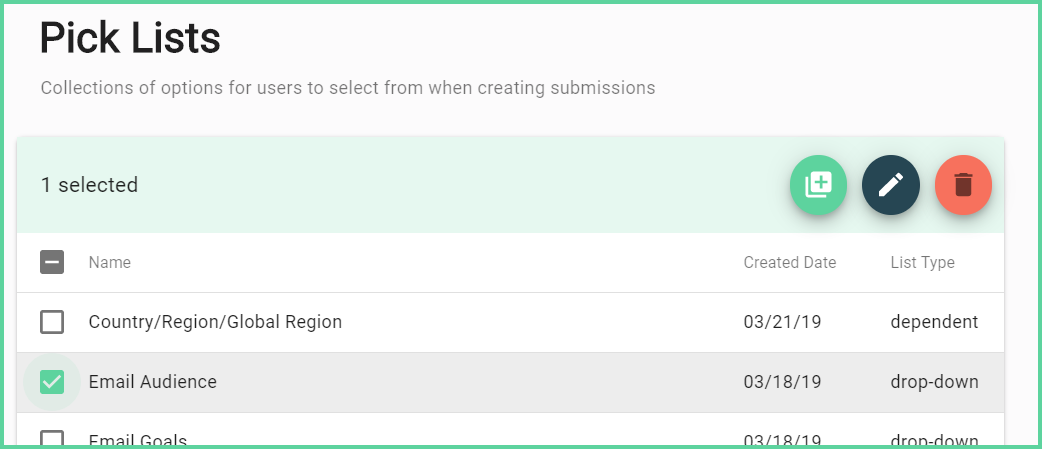This screenshot has height=449, width=1042.
Task: Click the green duplicate pick list icon
Action: [818, 185]
